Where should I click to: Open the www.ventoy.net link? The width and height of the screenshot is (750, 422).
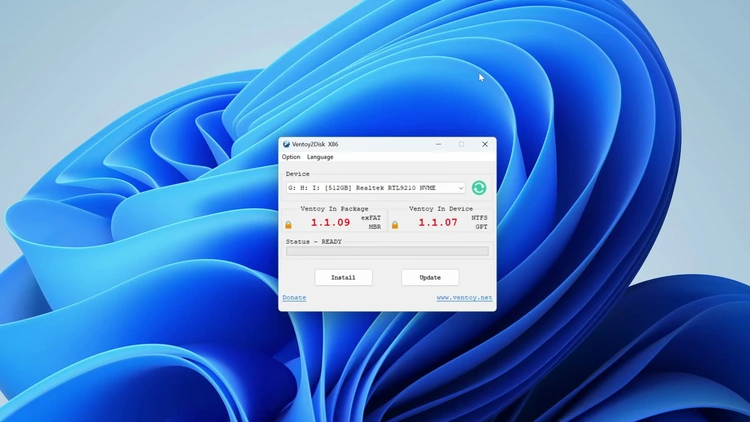464,298
